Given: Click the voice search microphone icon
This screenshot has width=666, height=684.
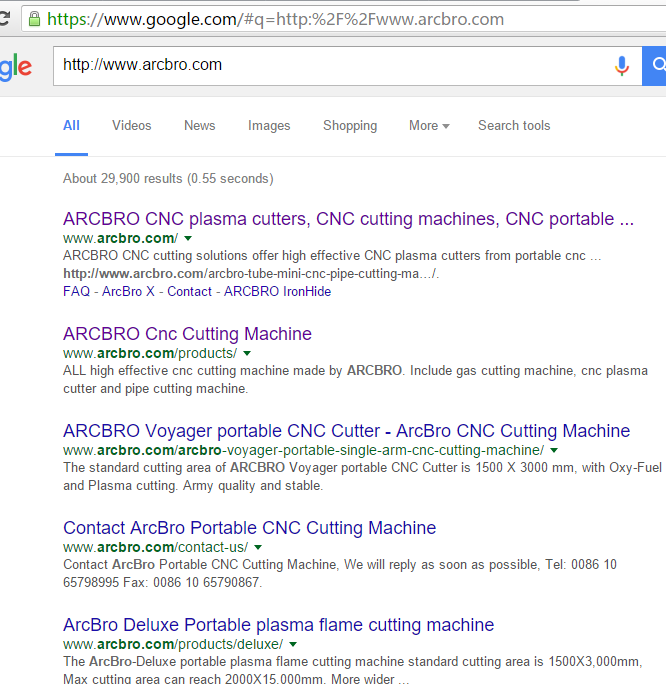Looking at the screenshot, I should pyautogui.click(x=622, y=66).
